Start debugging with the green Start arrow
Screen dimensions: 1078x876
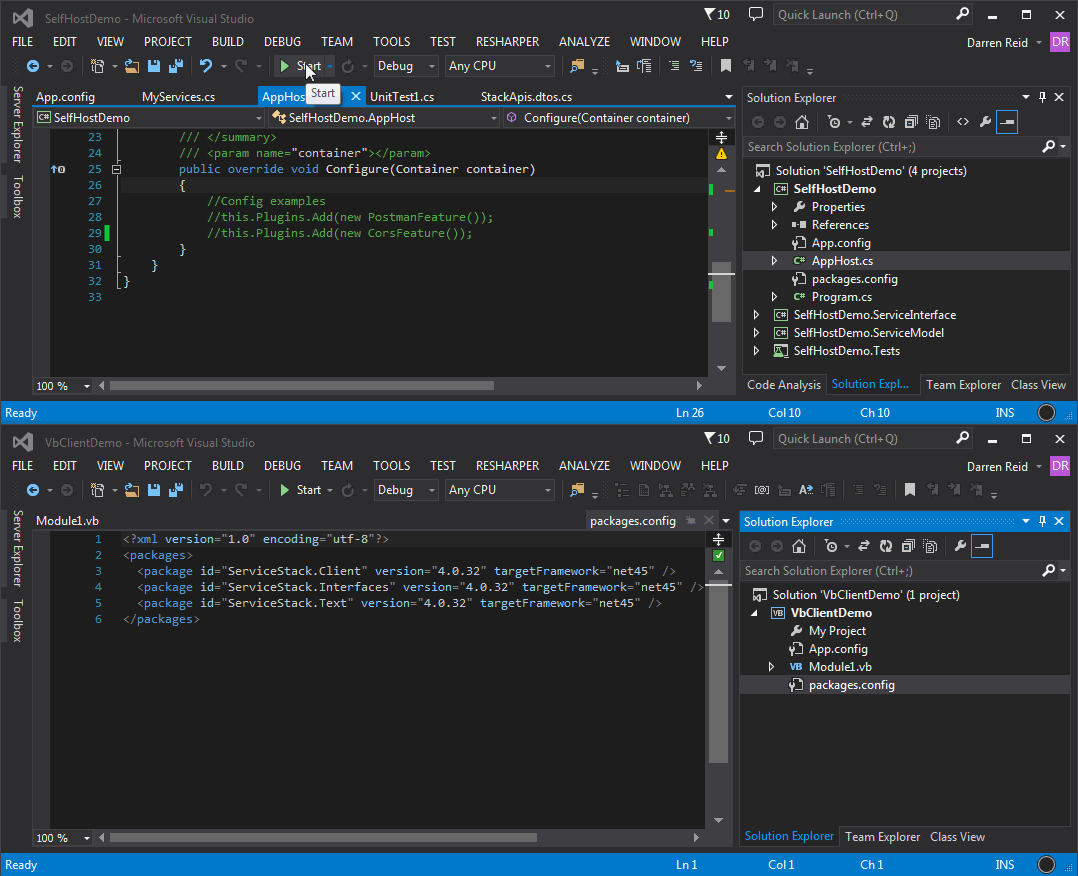coord(288,66)
